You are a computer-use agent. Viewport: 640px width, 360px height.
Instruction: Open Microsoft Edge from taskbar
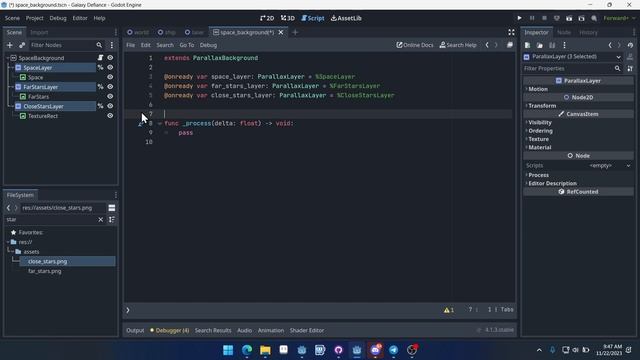point(247,350)
